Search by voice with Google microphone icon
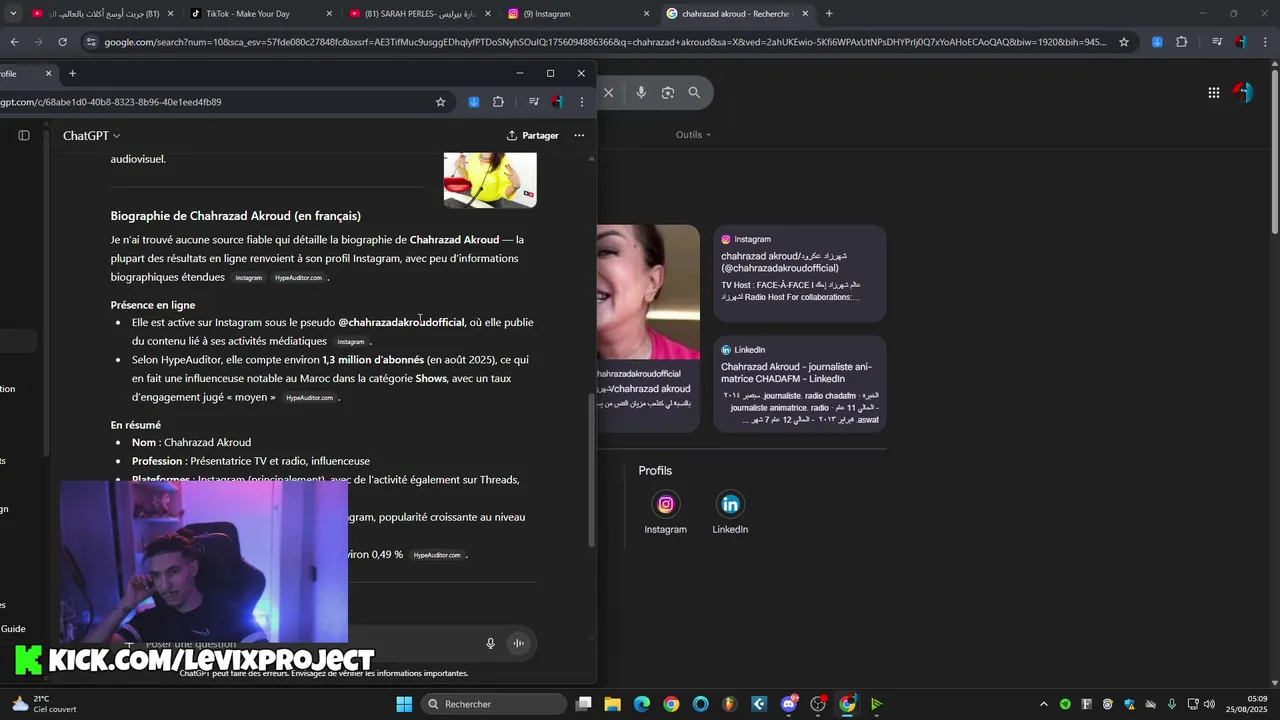This screenshot has width=1280, height=720. (x=641, y=92)
